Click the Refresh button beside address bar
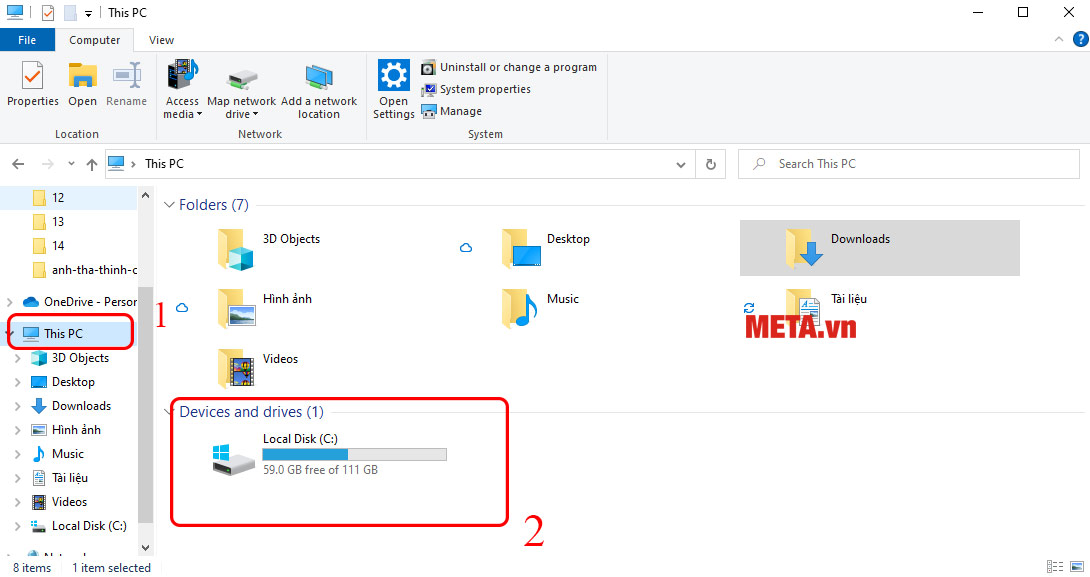 [711, 164]
